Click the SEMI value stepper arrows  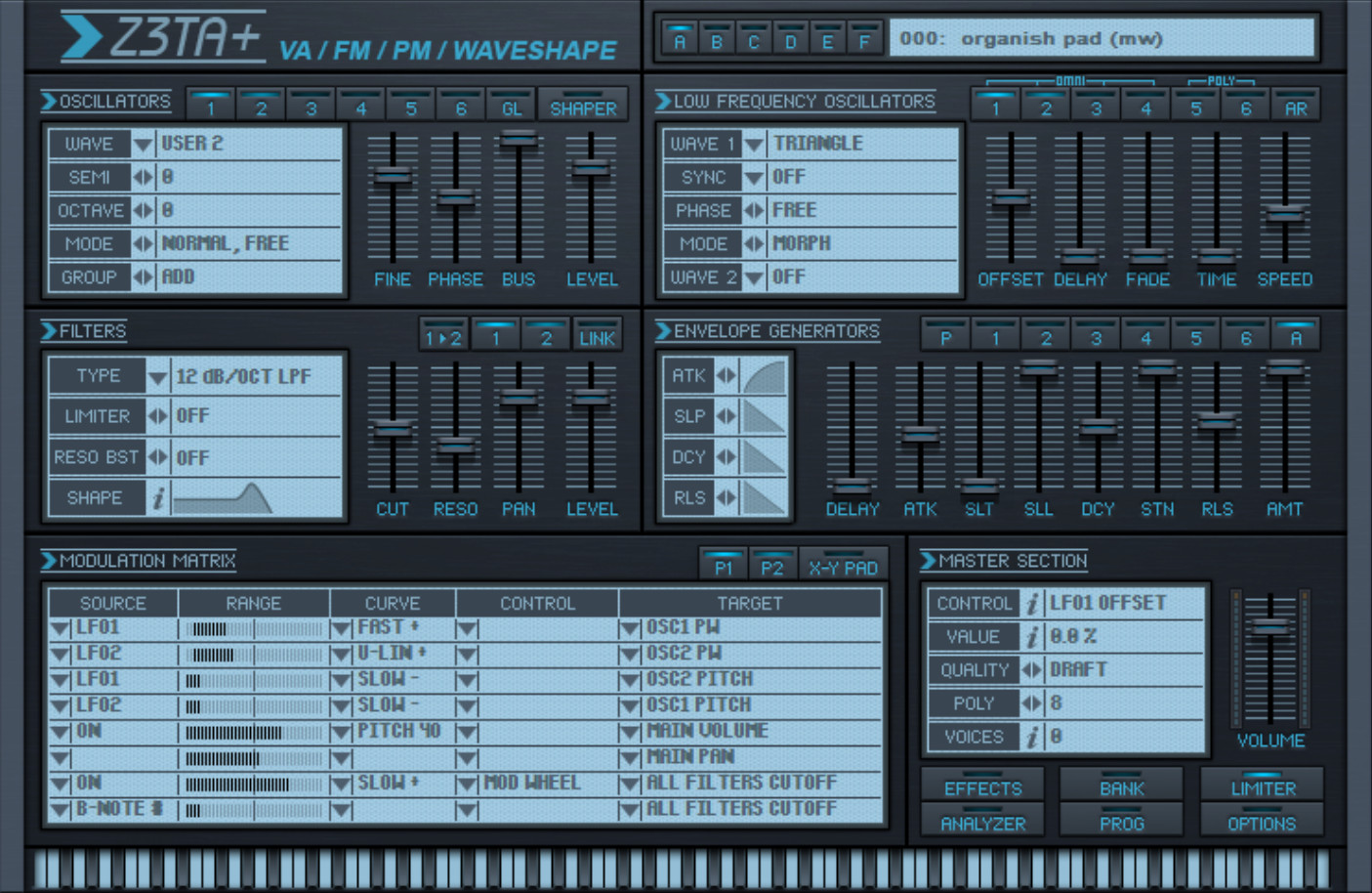(143, 178)
